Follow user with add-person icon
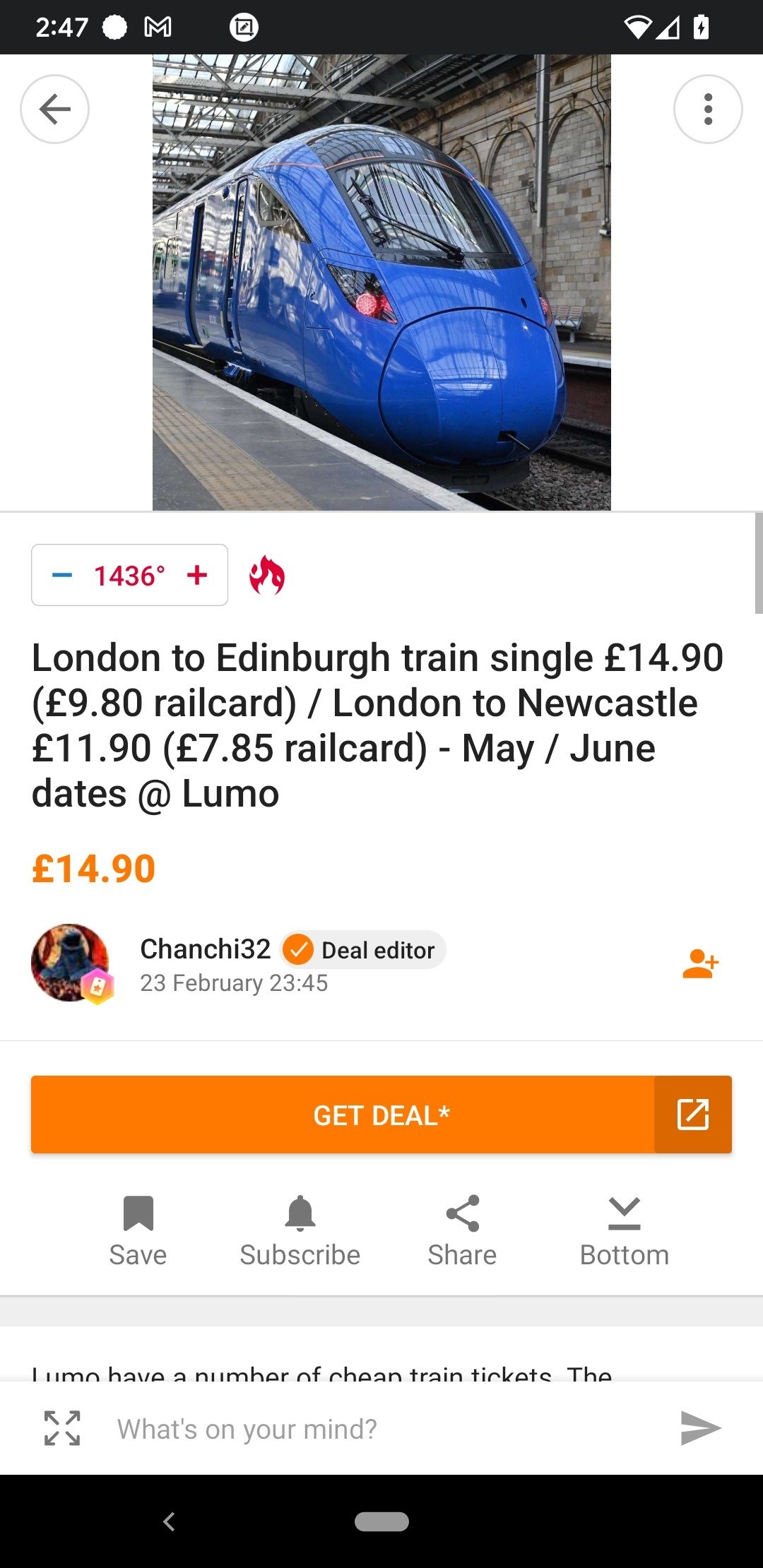The width and height of the screenshot is (763, 1568). click(700, 964)
